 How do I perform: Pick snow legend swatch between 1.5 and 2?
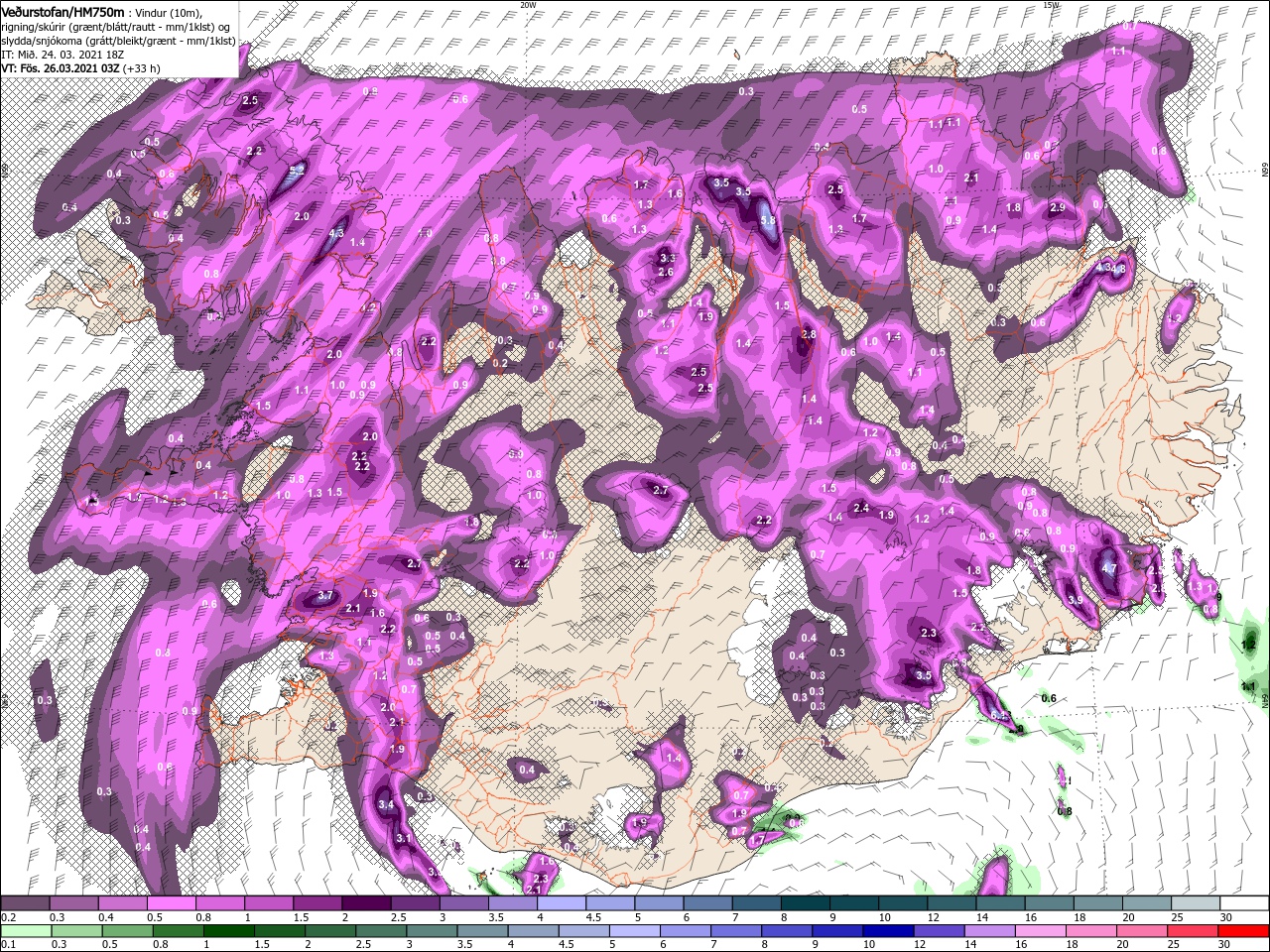[317, 902]
